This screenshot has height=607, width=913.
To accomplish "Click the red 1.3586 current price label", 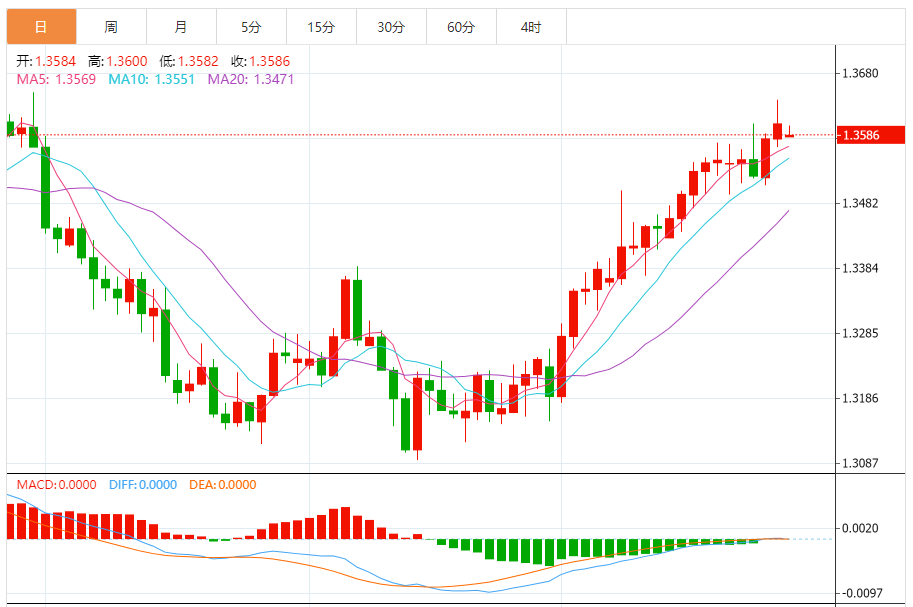I will (x=870, y=135).
